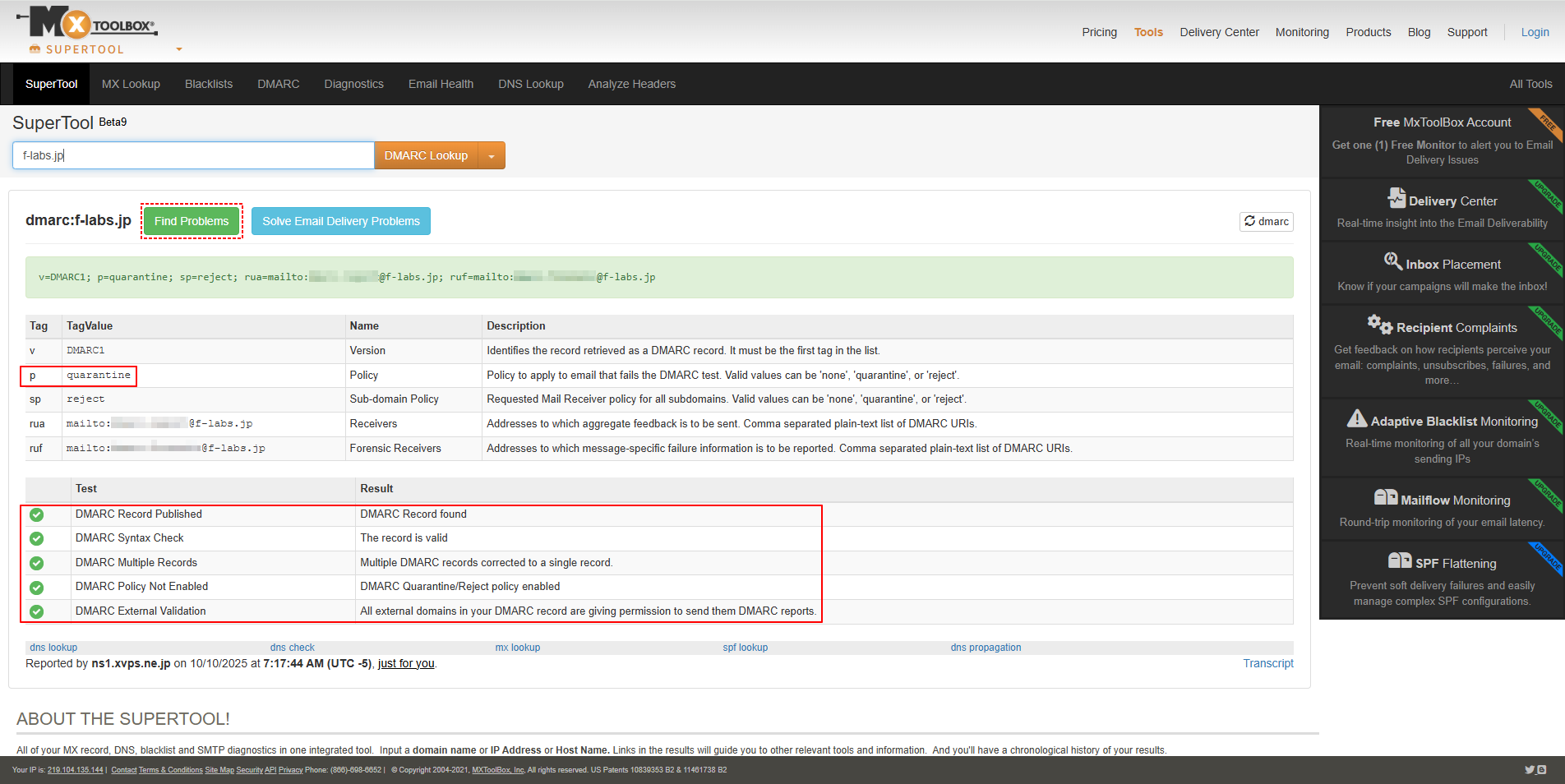Click green check beside DMARC Record Published
The image size is (1565, 784).
(37, 514)
